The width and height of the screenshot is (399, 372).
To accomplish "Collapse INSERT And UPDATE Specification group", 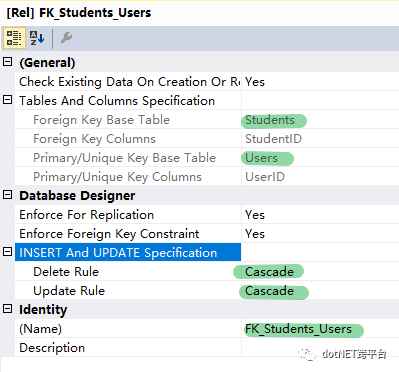I will [x=8, y=252].
